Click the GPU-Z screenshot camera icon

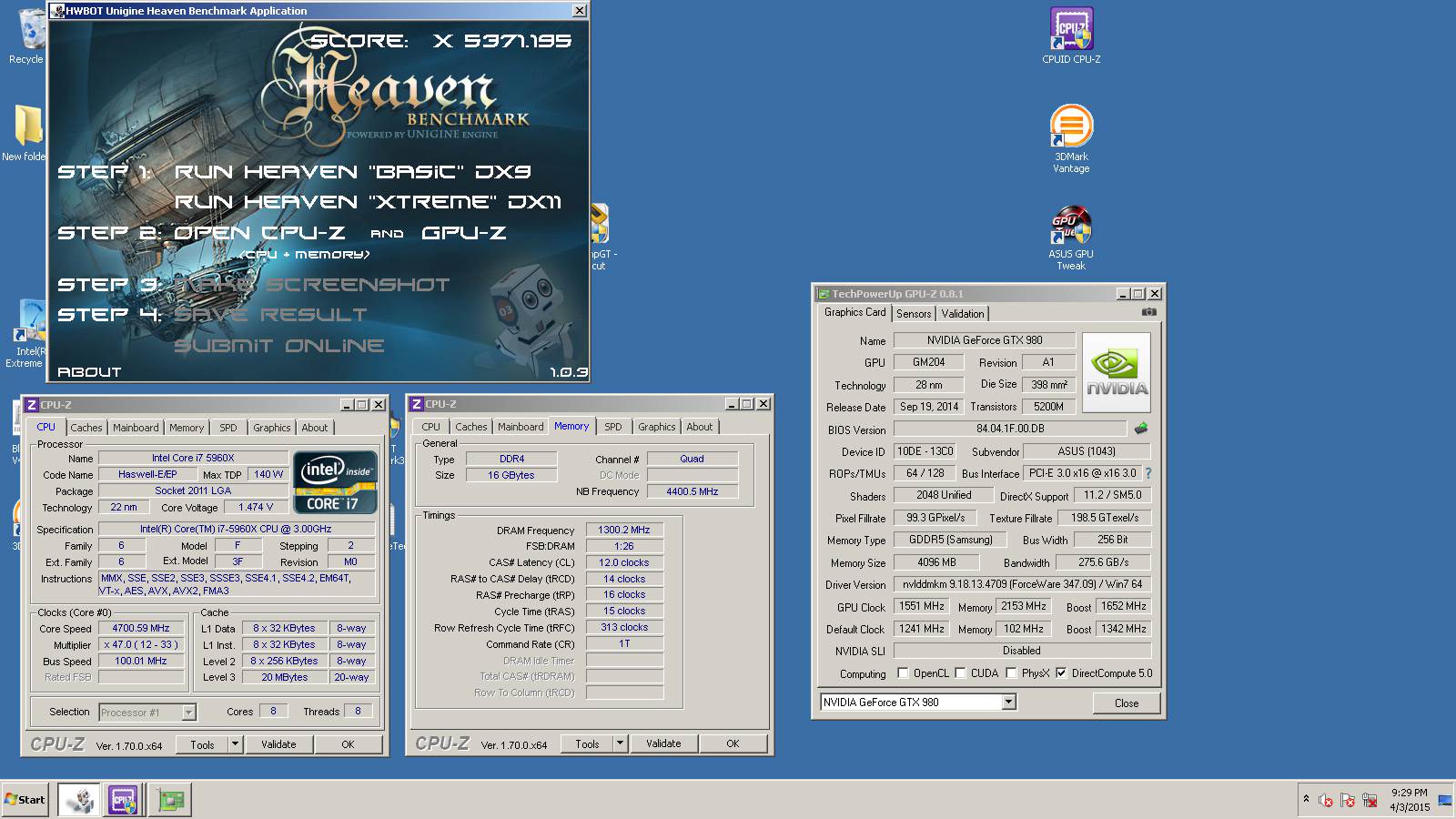pos(1149,312)
